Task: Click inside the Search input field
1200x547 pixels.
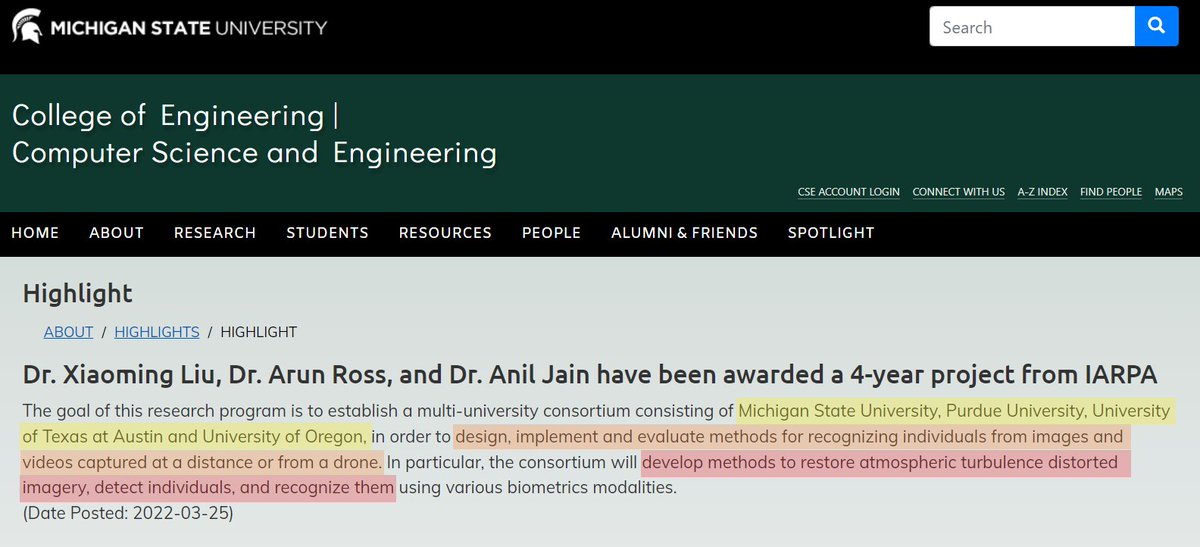Action: click(1030, 27)
